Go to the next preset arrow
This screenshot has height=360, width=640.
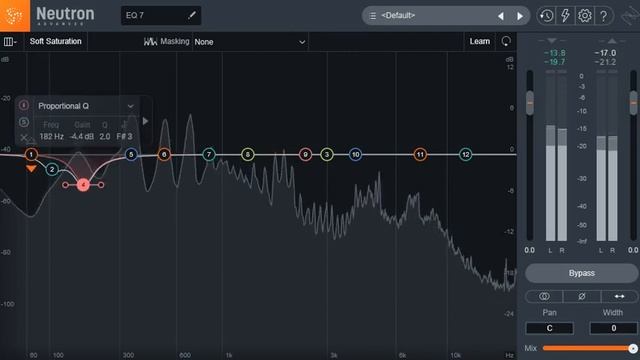click(x=520, y=16)
